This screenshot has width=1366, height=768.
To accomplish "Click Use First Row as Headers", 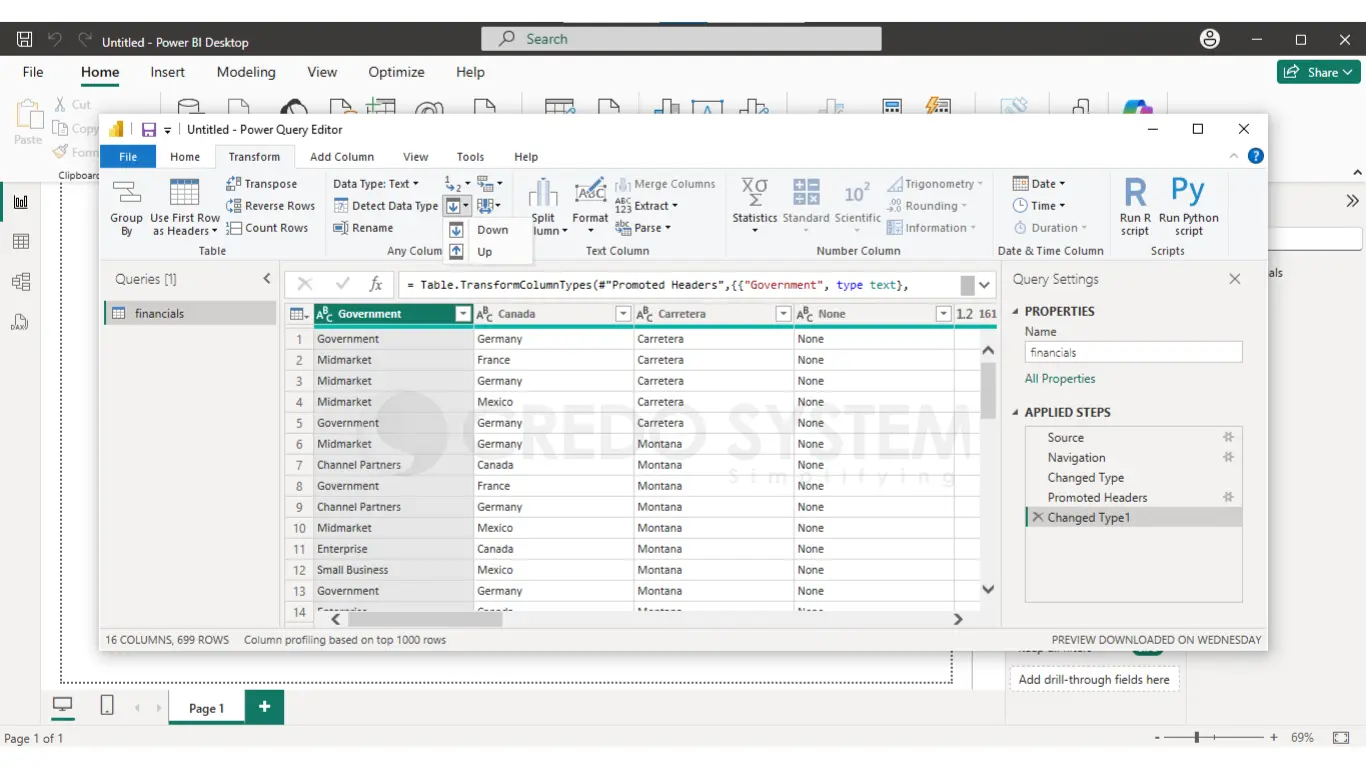I will pyautogui.click(x=185, y=208).
